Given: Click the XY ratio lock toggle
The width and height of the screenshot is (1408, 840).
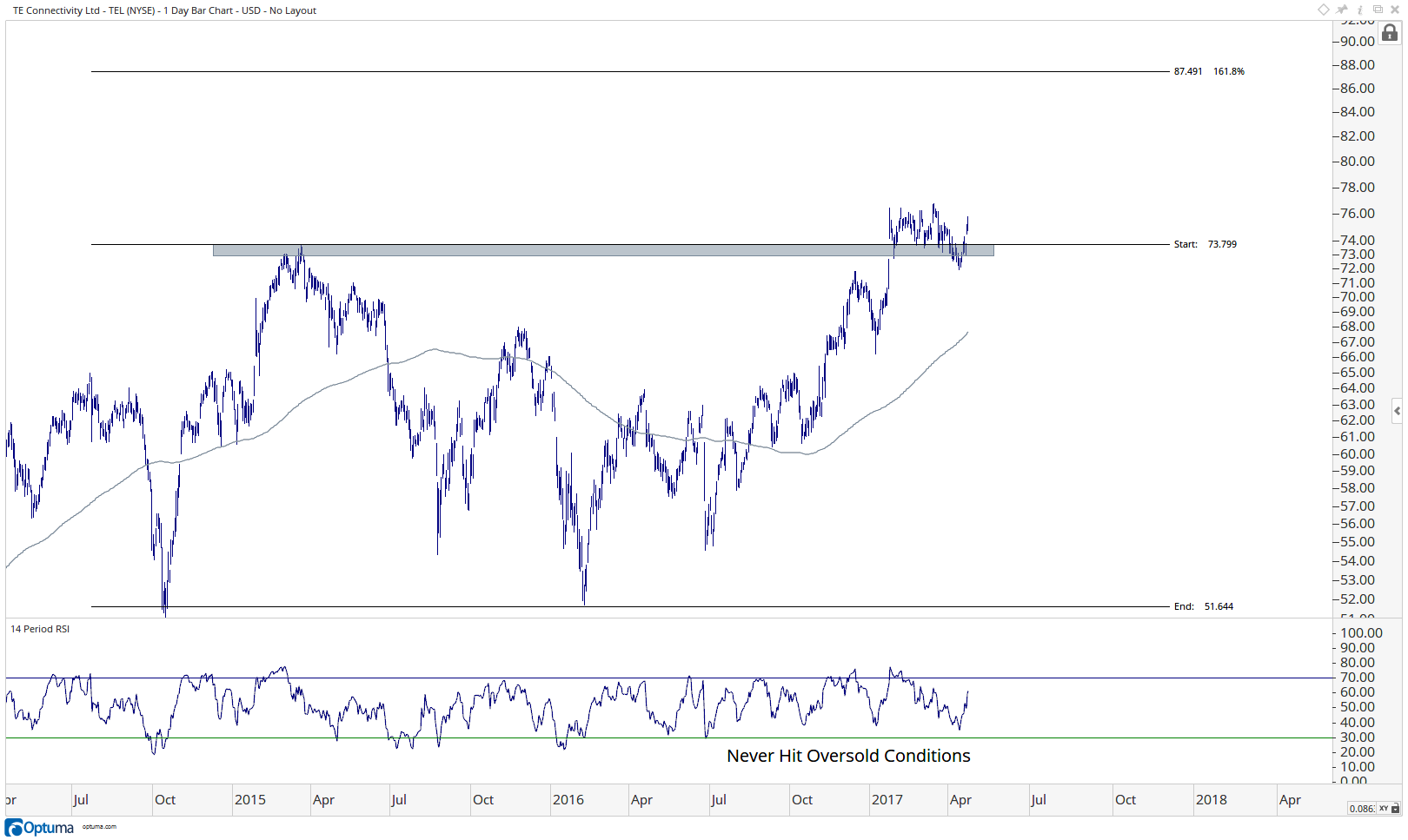Looking at the screenshot, I should 1389,809.
